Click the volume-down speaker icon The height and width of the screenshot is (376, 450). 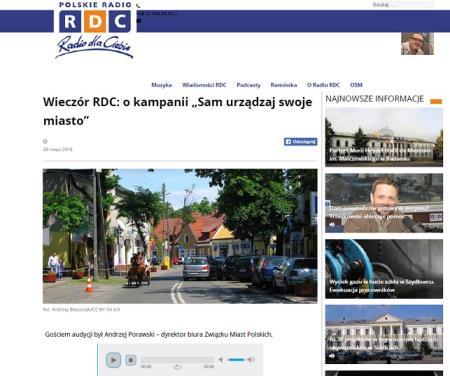coord(220,359)
